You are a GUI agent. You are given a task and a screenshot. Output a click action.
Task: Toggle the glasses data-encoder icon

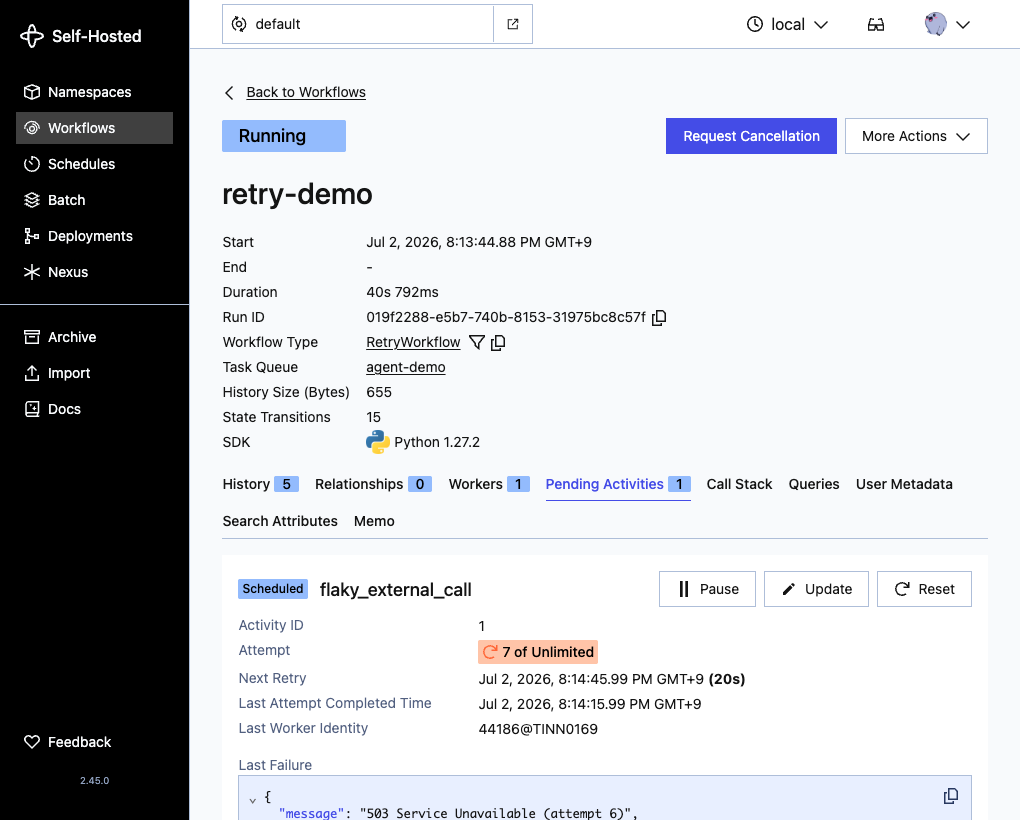pos(876,25)
